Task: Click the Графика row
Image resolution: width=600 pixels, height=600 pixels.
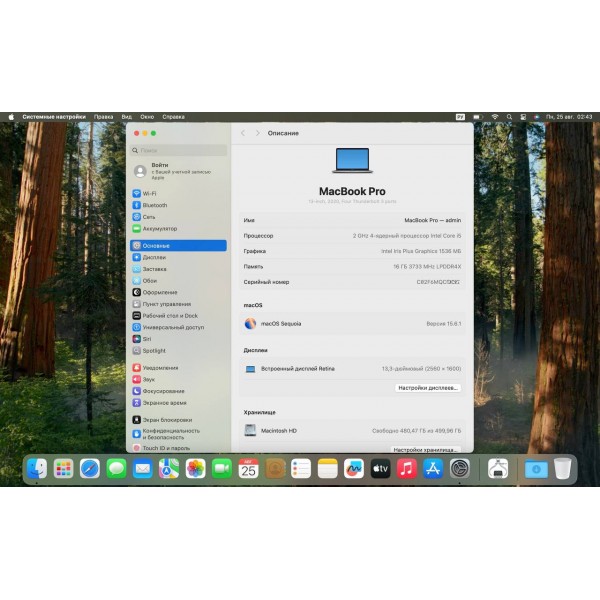Action: coord(352,251)
